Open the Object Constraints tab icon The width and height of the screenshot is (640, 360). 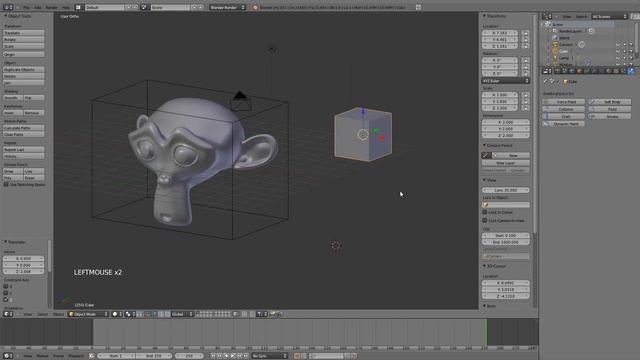[587, 71]
